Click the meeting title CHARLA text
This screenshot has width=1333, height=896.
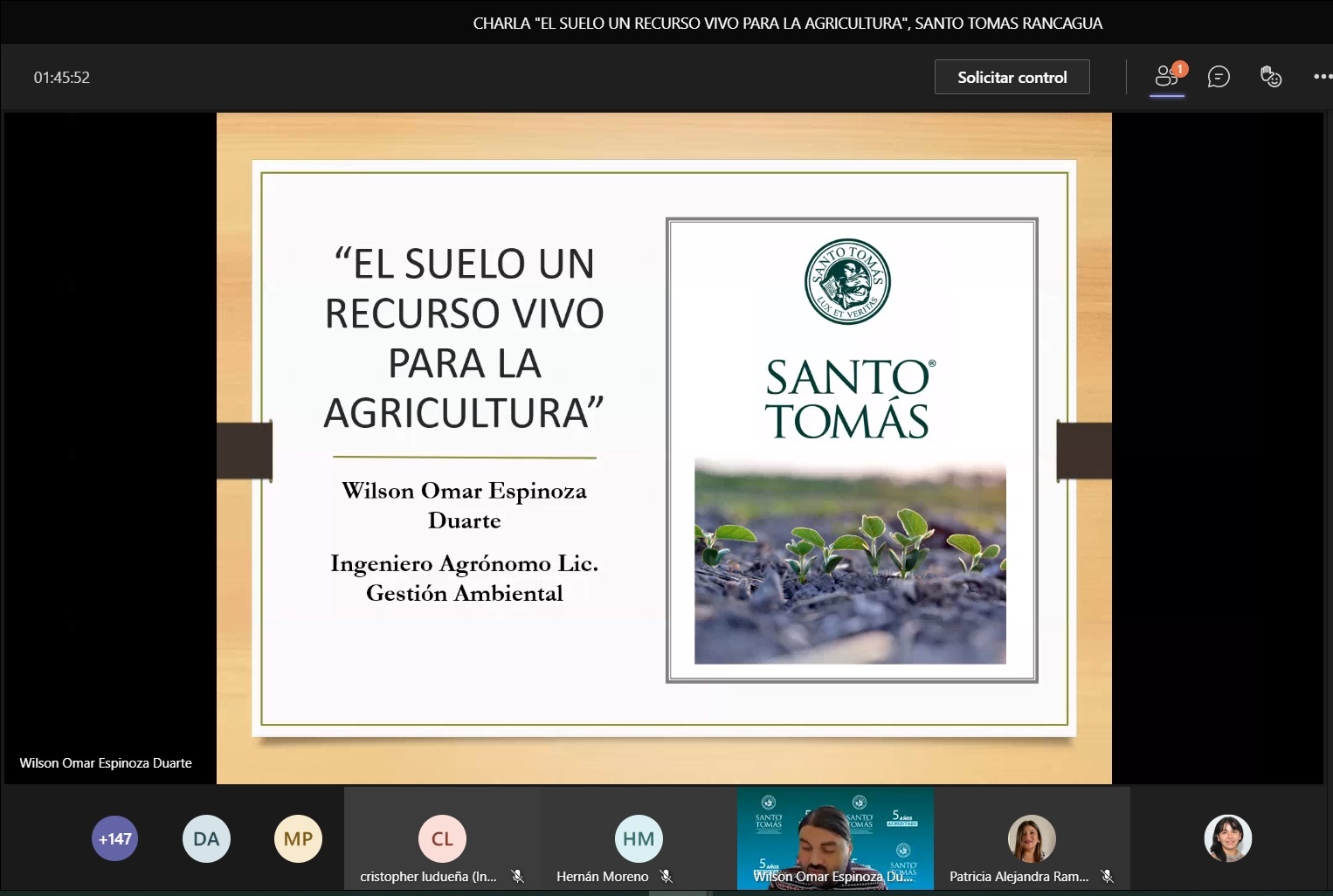787,24
